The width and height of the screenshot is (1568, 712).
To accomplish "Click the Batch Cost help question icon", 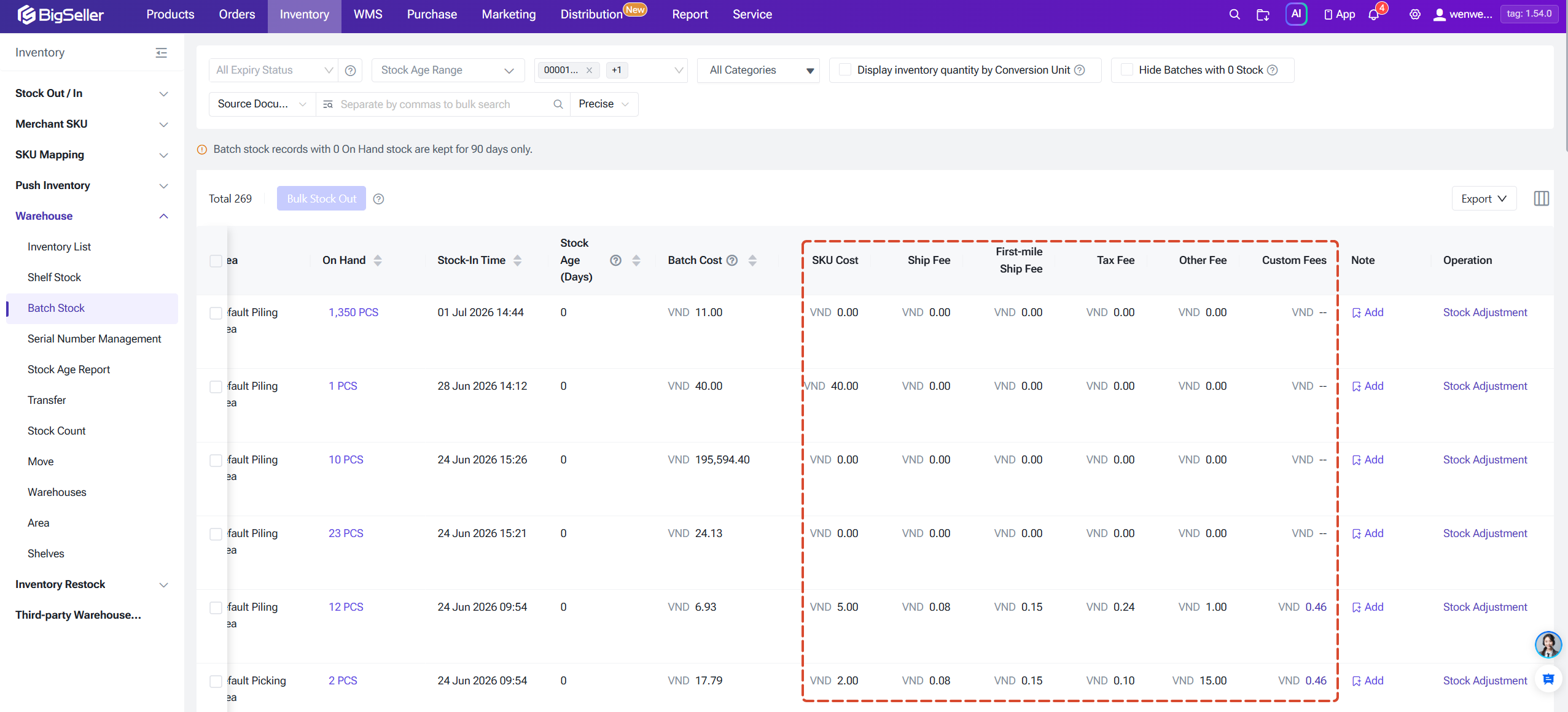I will click(x=732, y=260).
